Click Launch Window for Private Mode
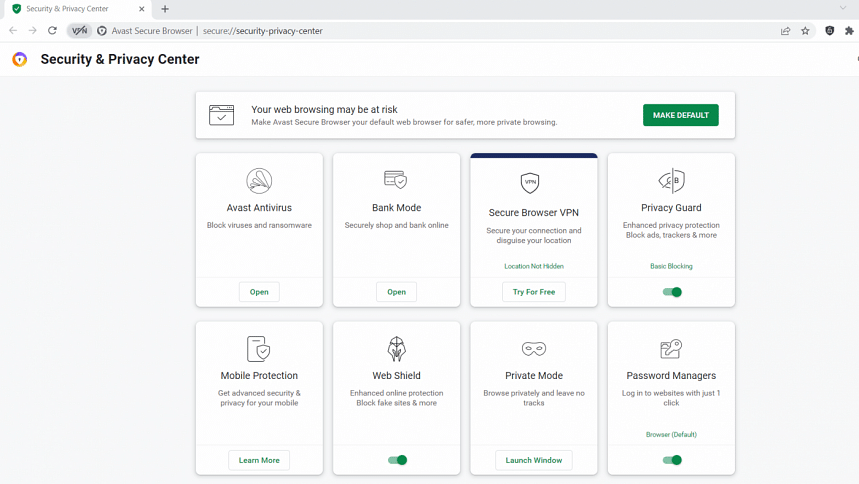This screenshot has width=859, height=484. (x=534, y=460)
